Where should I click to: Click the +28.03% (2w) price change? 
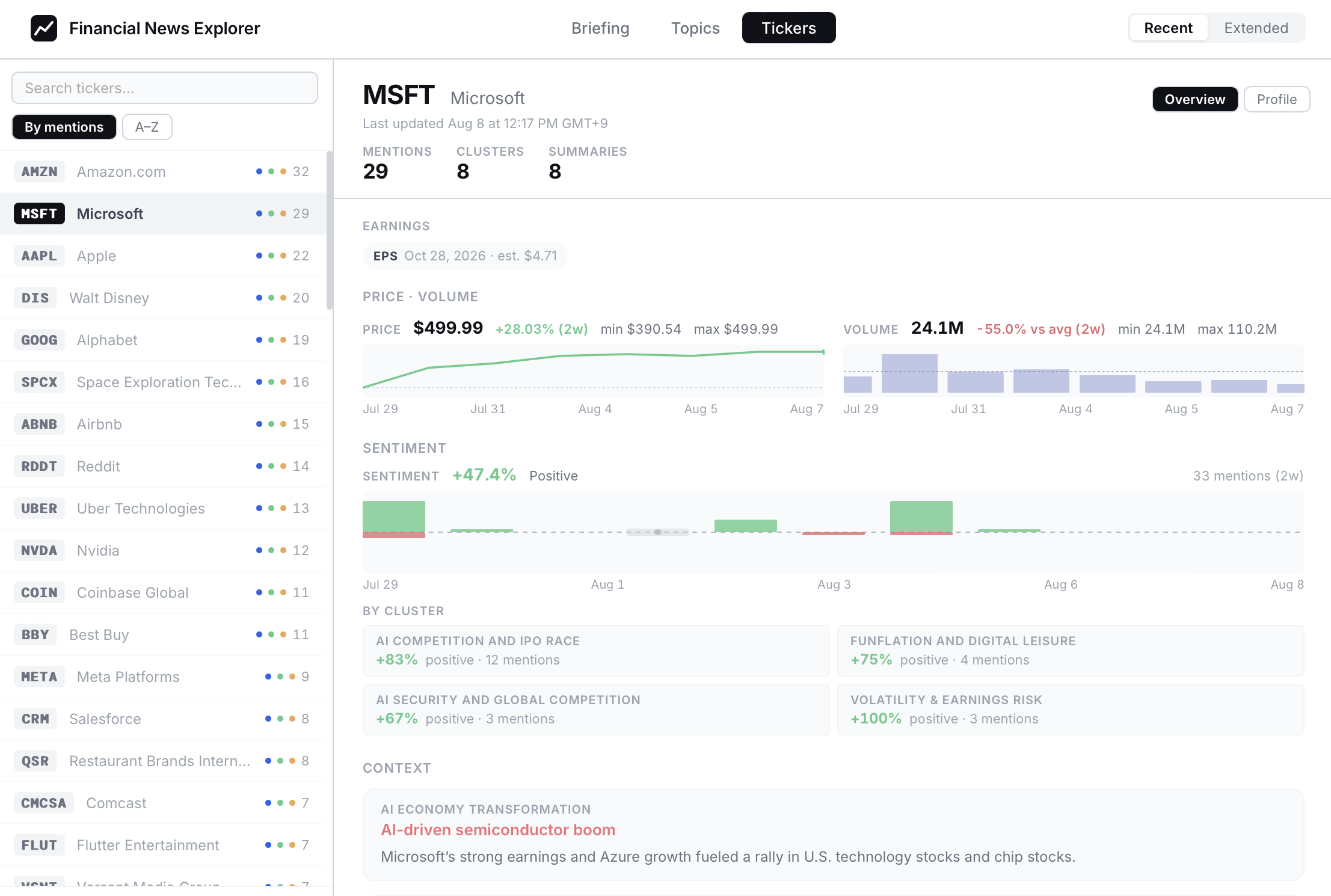(x=541, y=329)
